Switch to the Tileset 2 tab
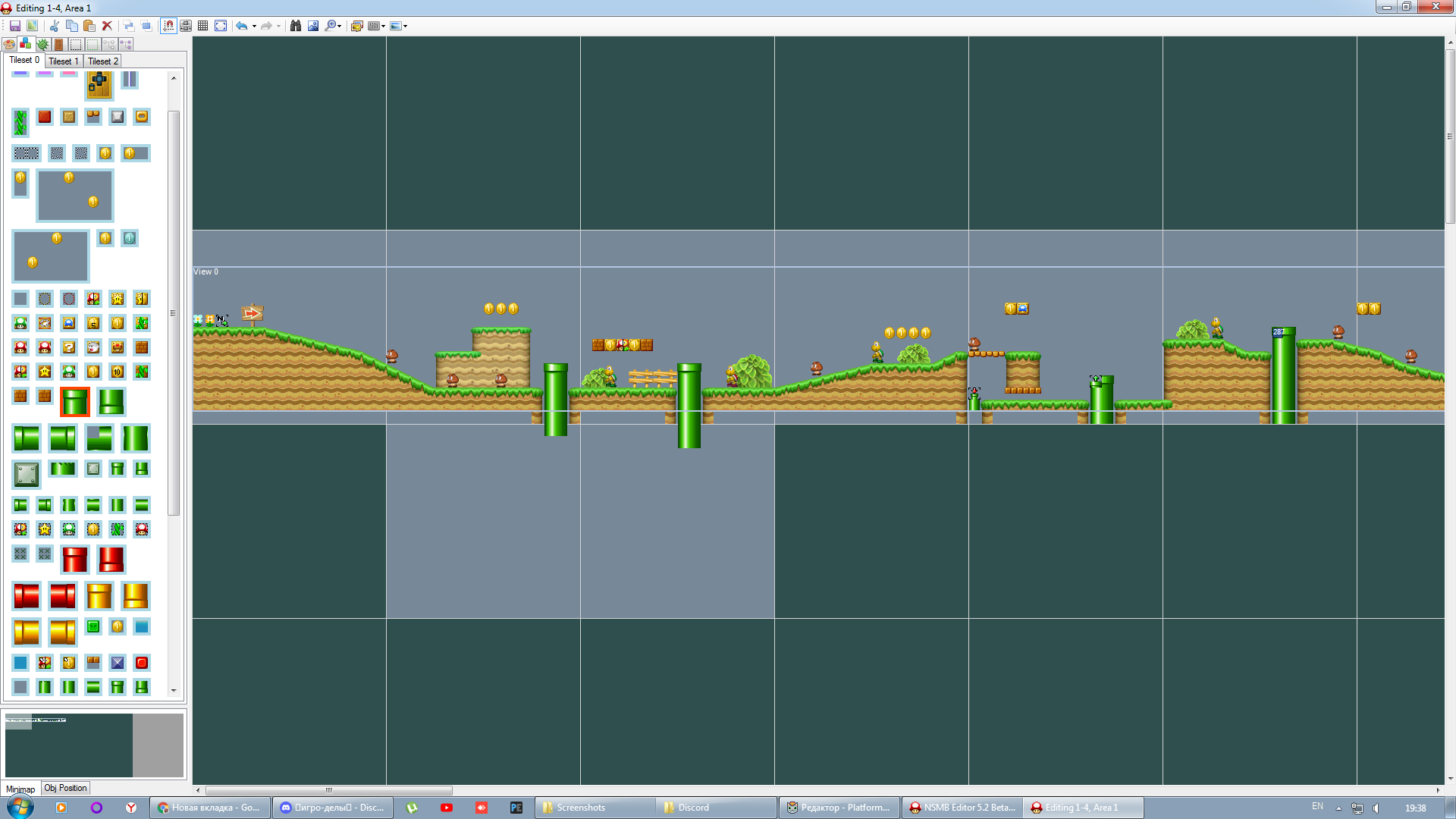The width and height of the screenshot is (1456, 819). [103, 61]
